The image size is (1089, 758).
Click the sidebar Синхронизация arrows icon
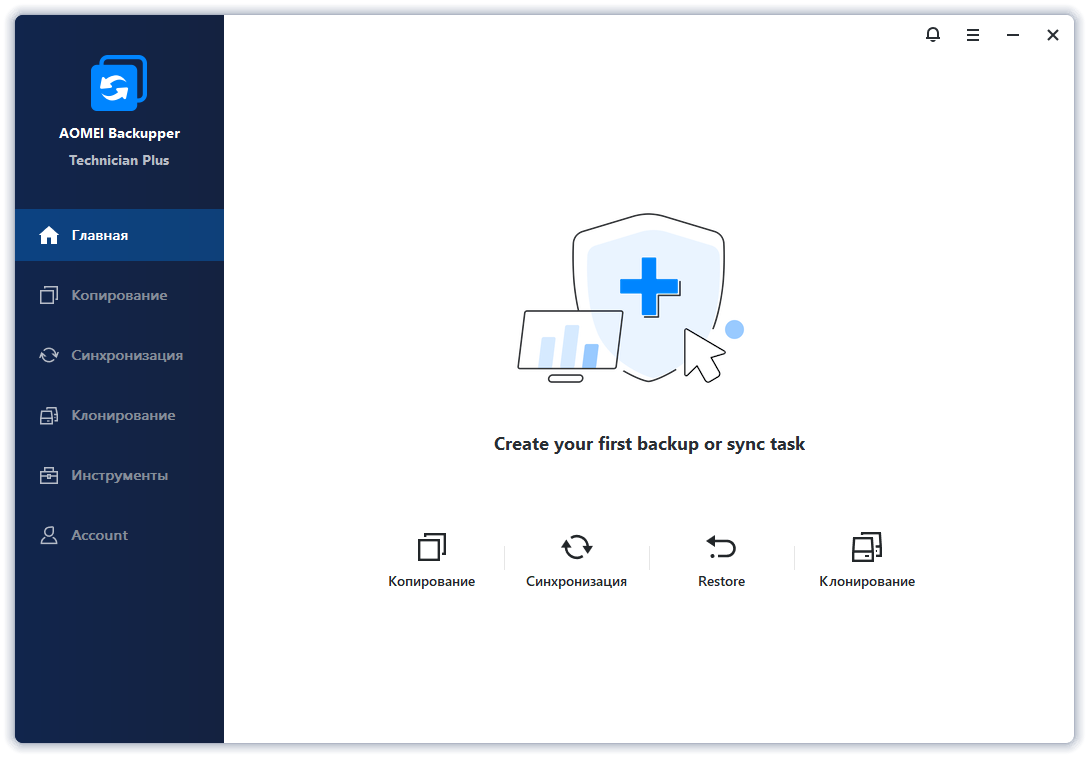[x=49, y=355]
